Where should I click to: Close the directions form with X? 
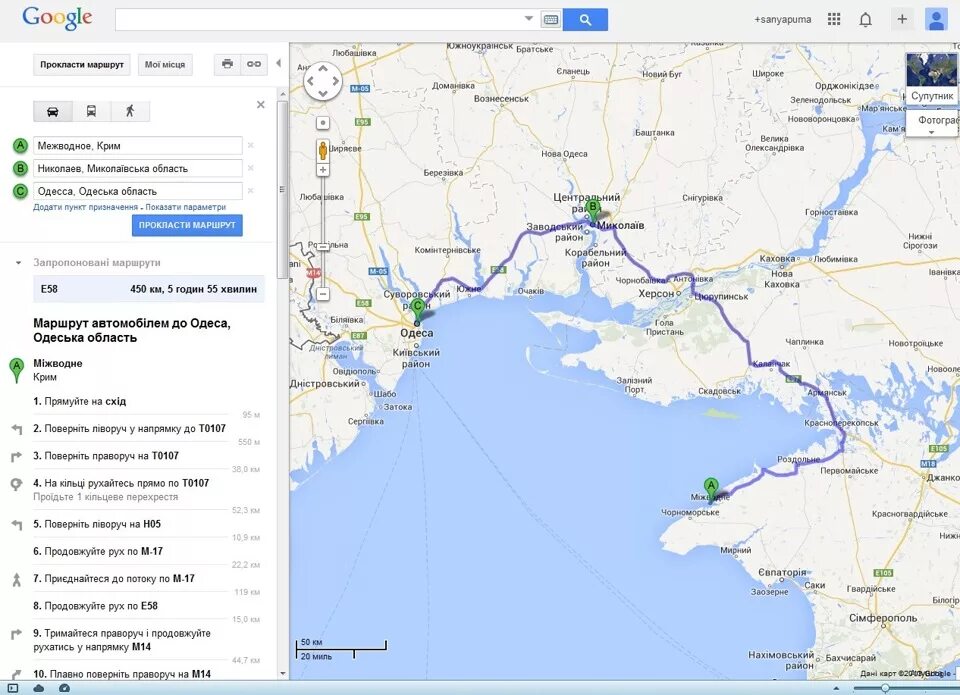click(x=261, y=105)
